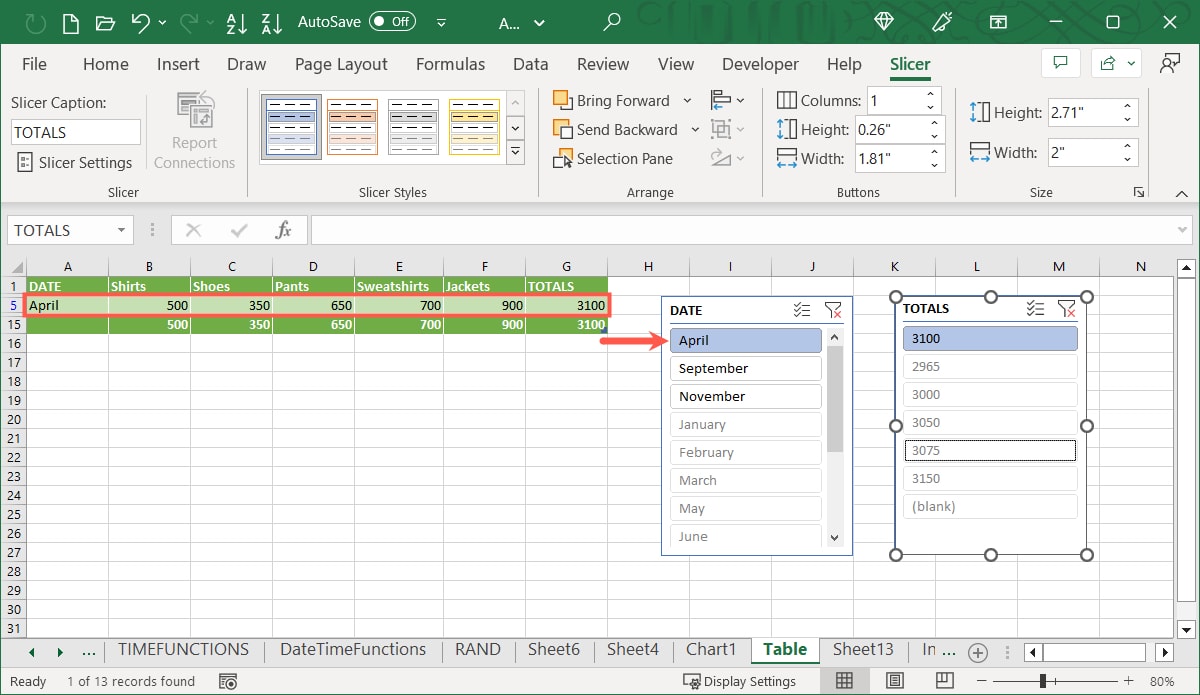1200x695 pixels.
Task: Expand the Slicer Styles gallery
Action: point(515,152)
